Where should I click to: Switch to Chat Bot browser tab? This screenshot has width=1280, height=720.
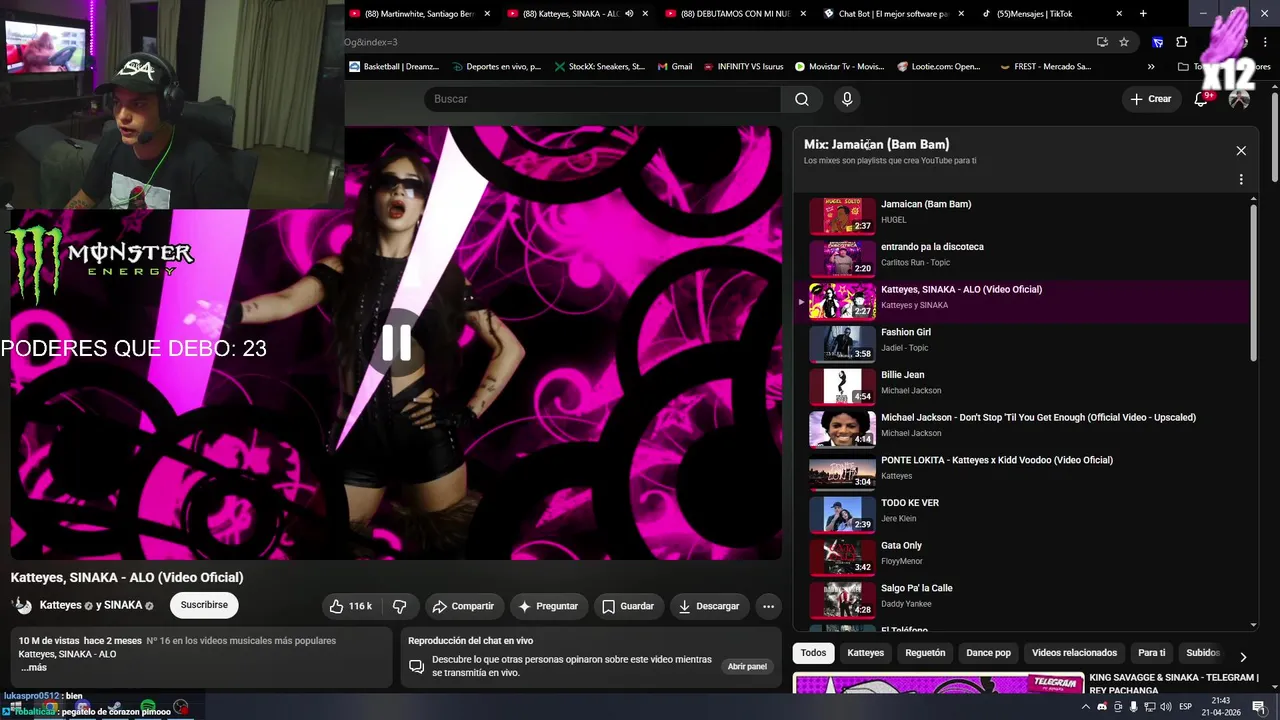[892, 14]
